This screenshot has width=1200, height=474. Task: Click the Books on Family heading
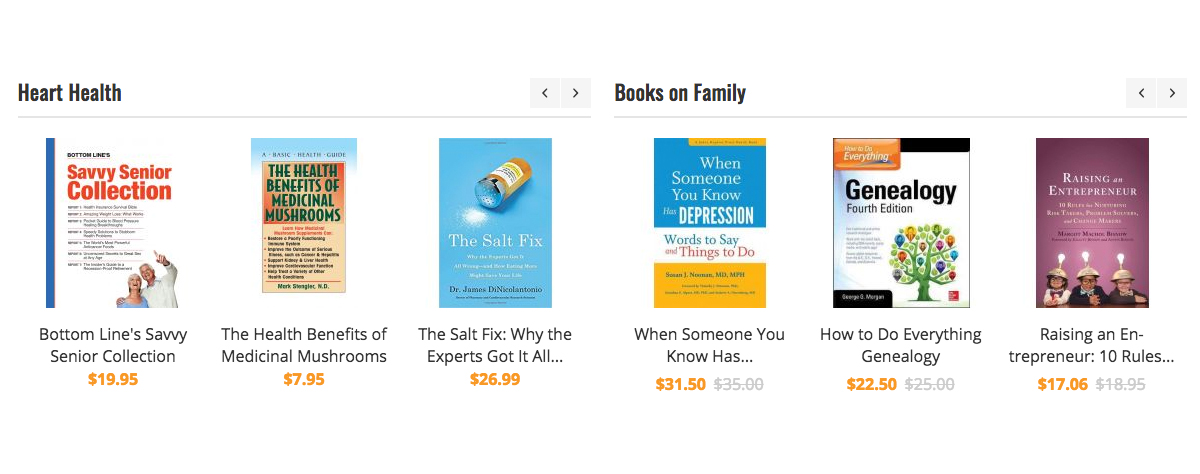point(680,93)
